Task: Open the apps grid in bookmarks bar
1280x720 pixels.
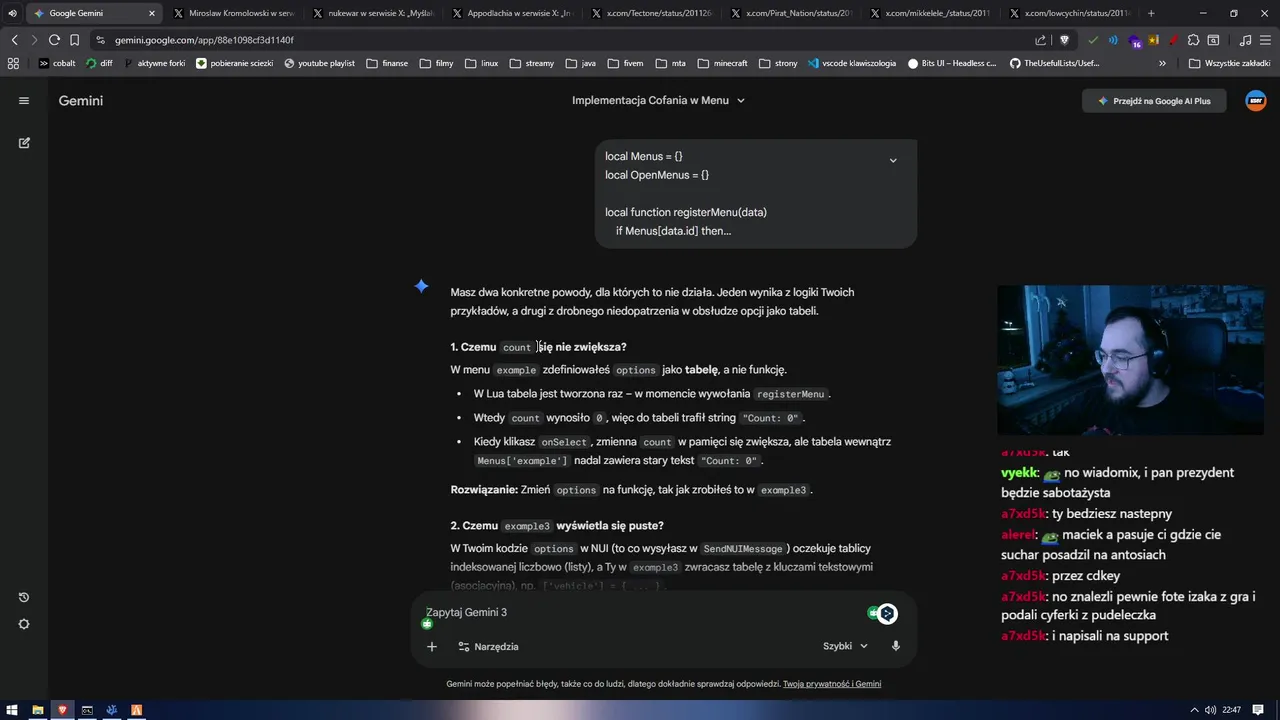Action: click(13, 63)
